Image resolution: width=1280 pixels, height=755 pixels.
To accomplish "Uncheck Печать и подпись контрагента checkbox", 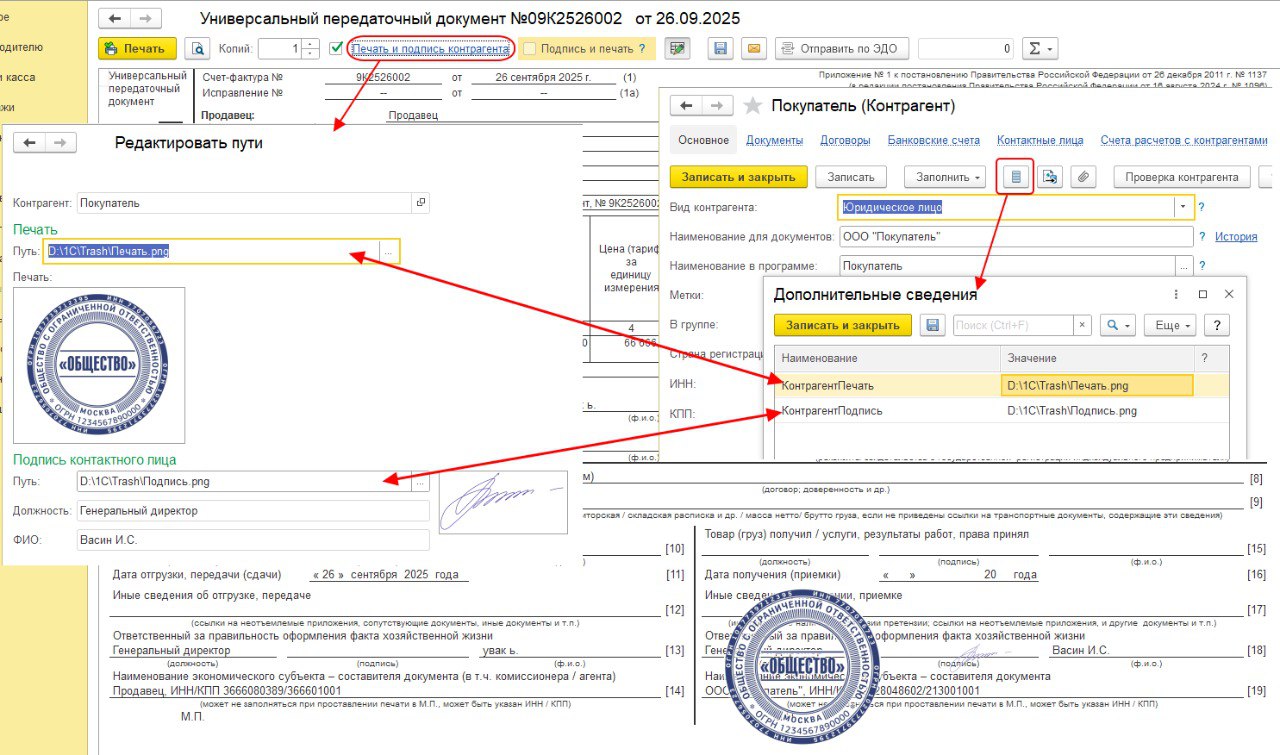I will pos(337,48).
